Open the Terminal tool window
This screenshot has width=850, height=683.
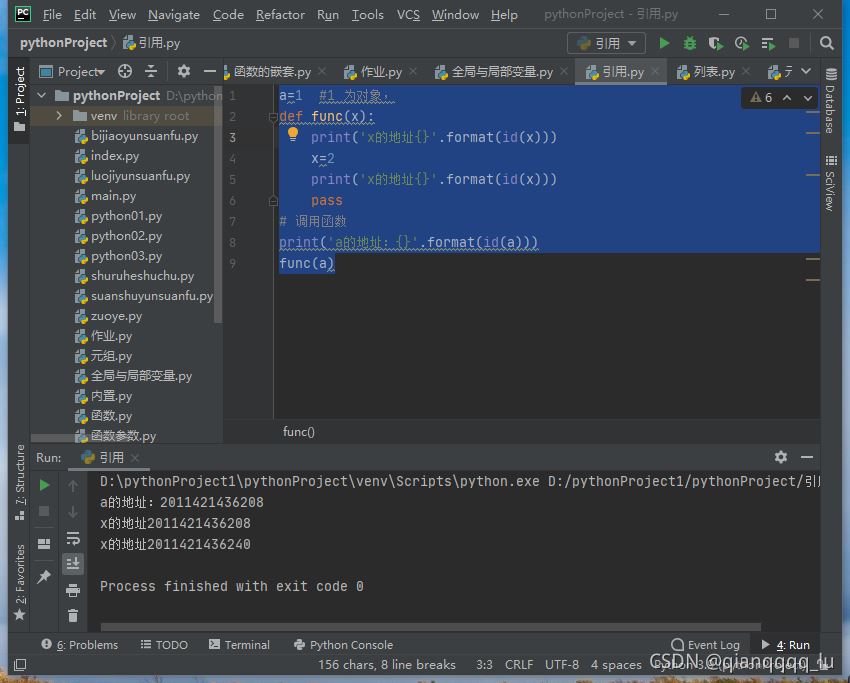[238, 645]
